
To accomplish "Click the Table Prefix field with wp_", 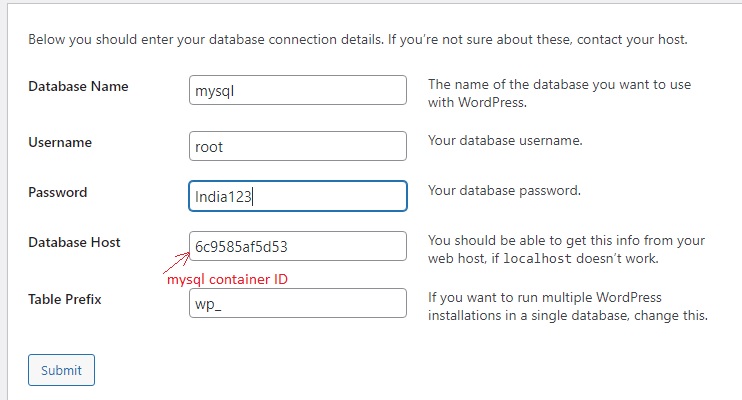I will (297, 303).
